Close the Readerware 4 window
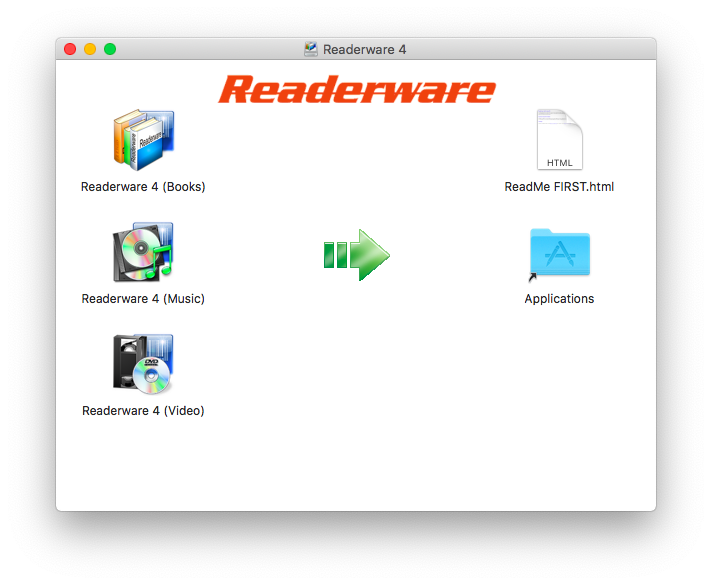This screenshot has width=712, height=585. [70, 49]
